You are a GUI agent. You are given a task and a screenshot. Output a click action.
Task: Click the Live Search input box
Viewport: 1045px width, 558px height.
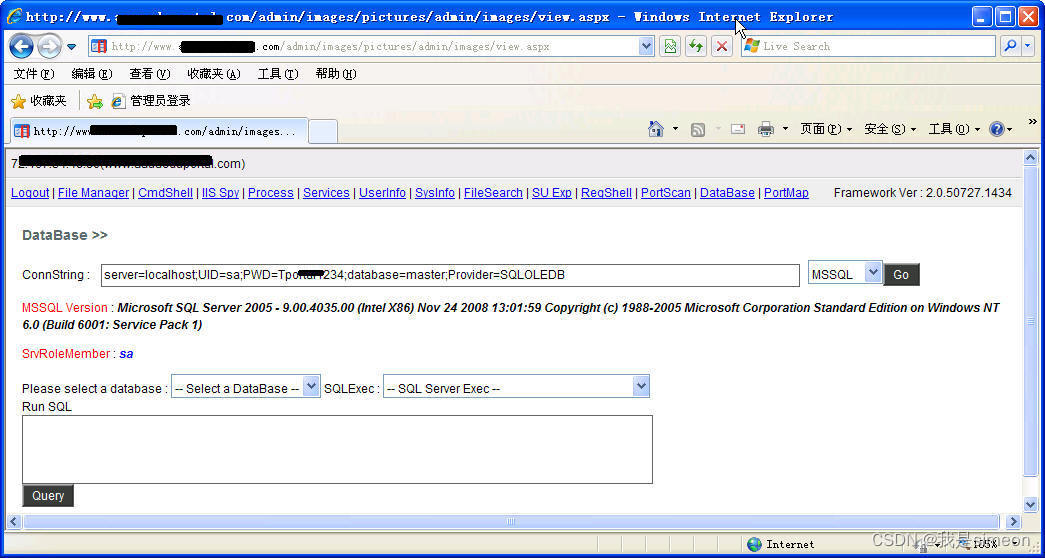868,46
